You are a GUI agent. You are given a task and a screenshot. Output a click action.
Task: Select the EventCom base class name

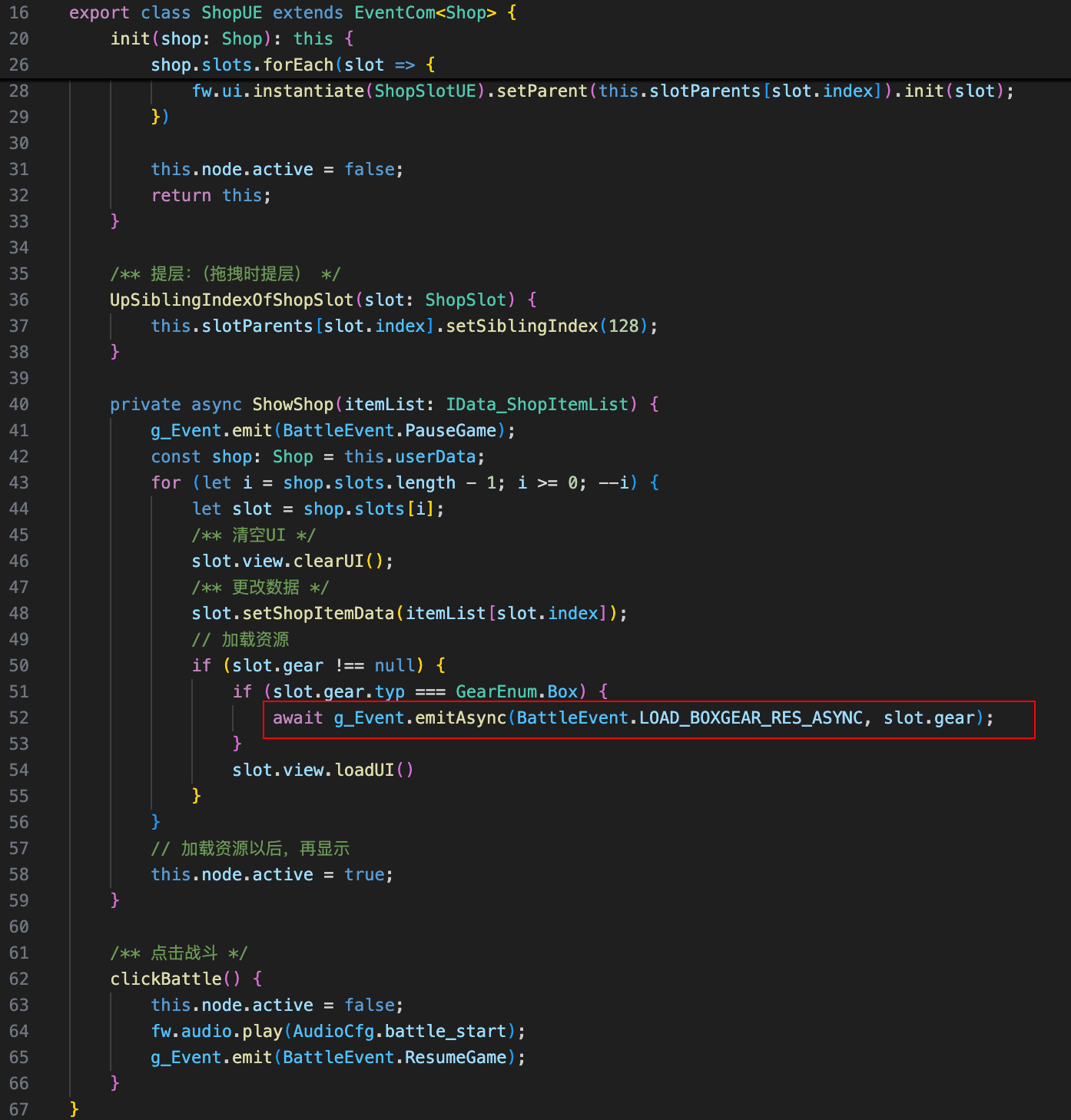tap(395, 13)
